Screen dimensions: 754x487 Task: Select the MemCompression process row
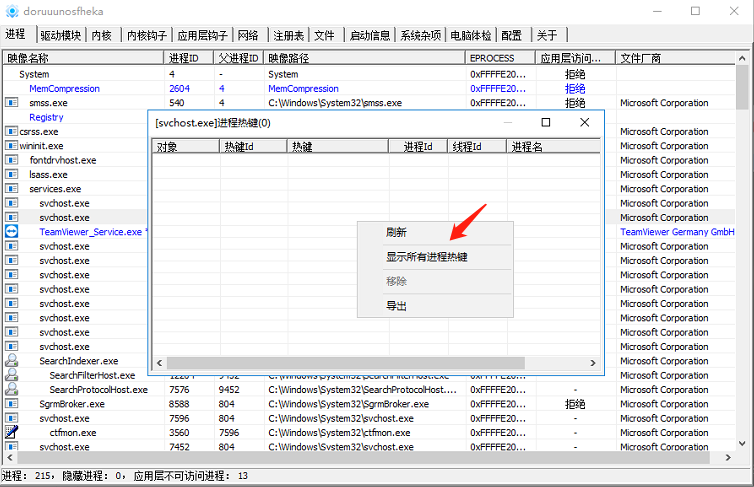point(64,89)
